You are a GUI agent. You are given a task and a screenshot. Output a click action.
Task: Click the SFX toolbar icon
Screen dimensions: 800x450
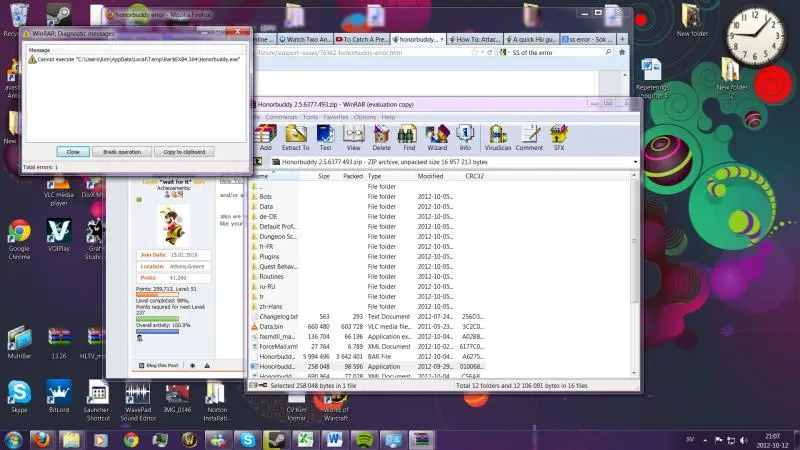(x=559, y=137)
